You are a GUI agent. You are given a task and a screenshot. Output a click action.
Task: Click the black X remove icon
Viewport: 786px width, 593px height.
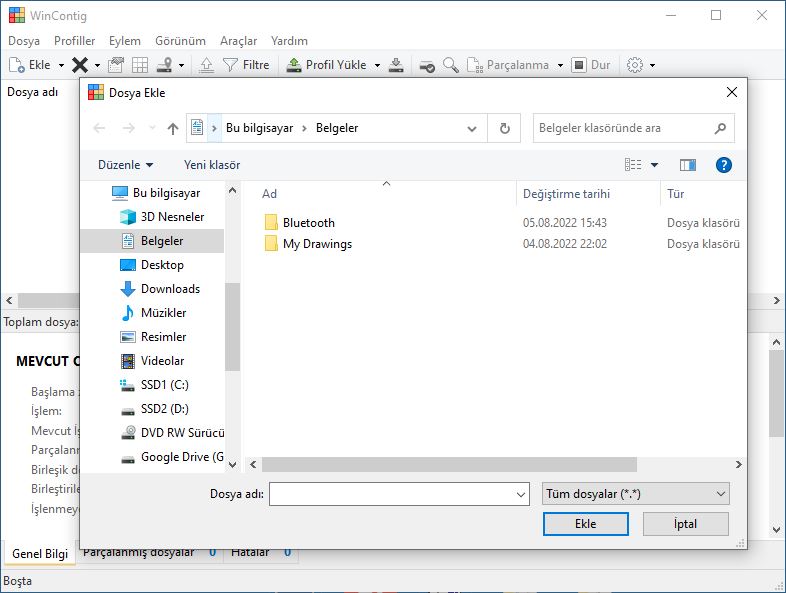click(x=80, y=65)
